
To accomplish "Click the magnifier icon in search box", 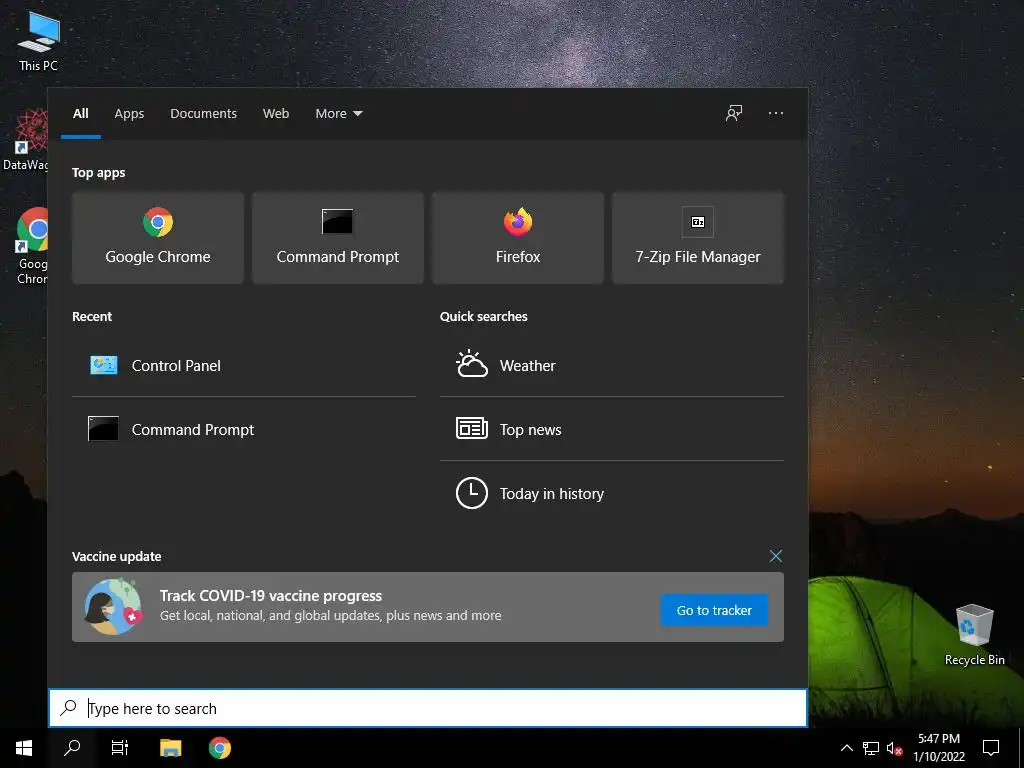I will 69,708.
